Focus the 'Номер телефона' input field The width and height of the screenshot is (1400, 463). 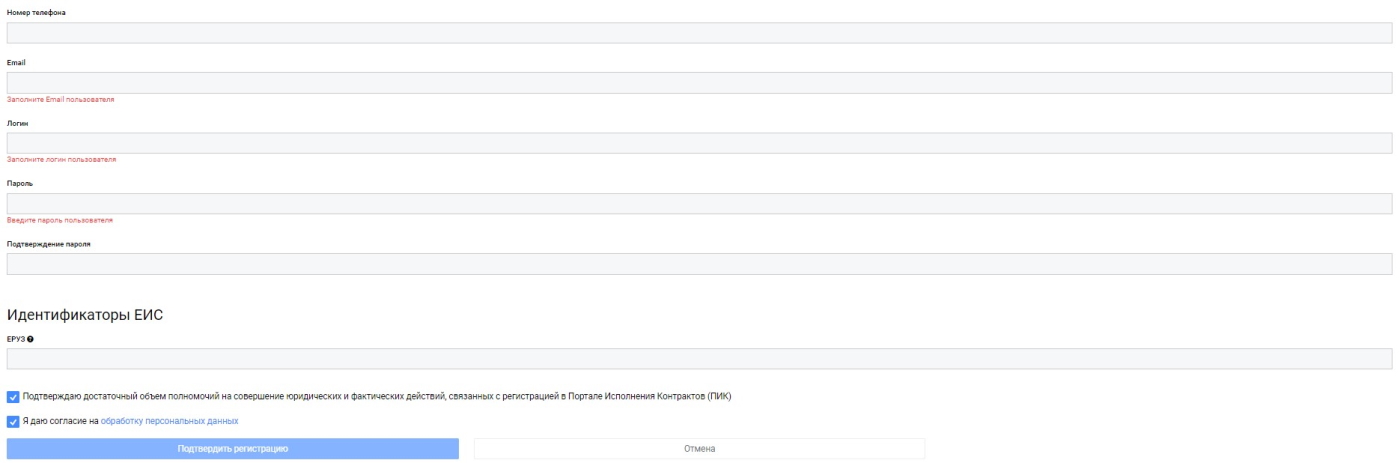coord(700,33)
